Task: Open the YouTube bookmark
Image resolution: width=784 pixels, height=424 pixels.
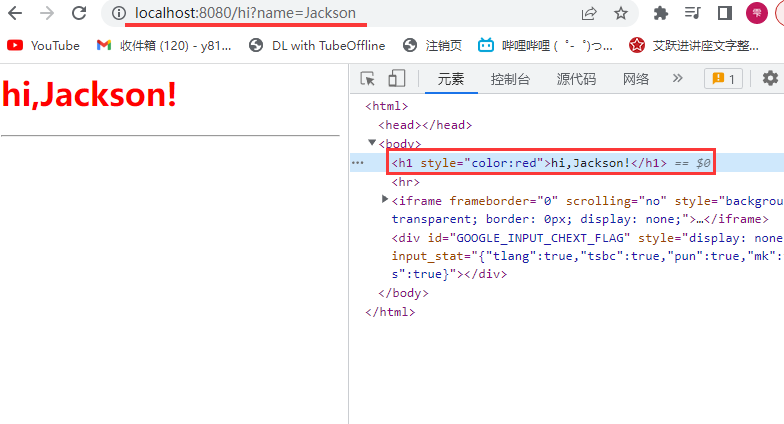Action: (x=44, y=45)
